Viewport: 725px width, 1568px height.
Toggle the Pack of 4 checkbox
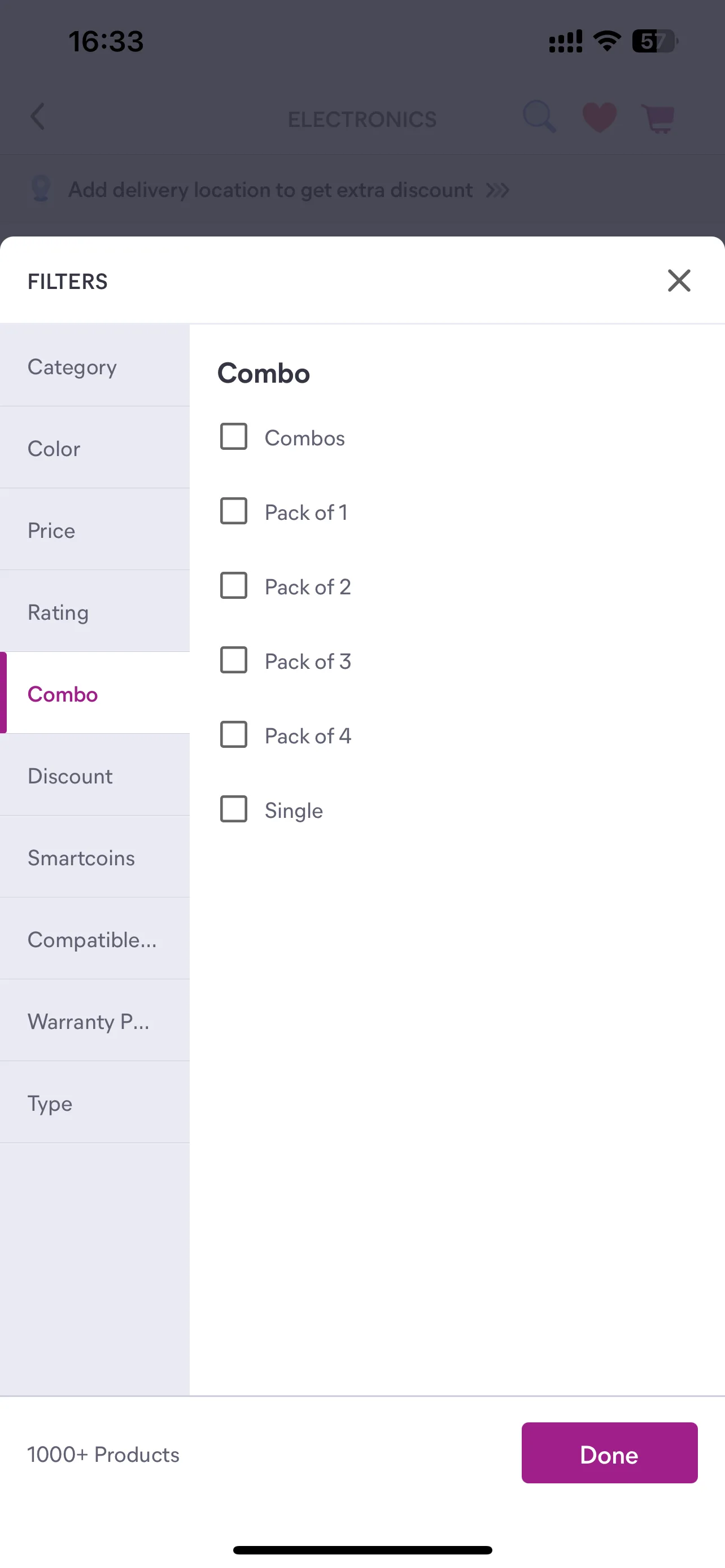(x=234, y=735)
